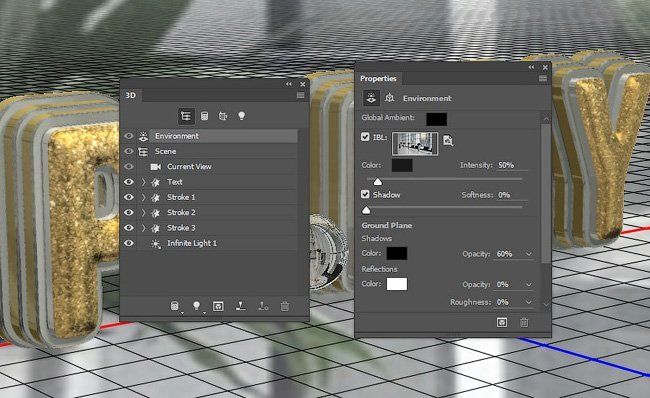Disable the Shadow checkbox
Image resolution: width=650 pixels, height=398 pixels.
point(365,194)
